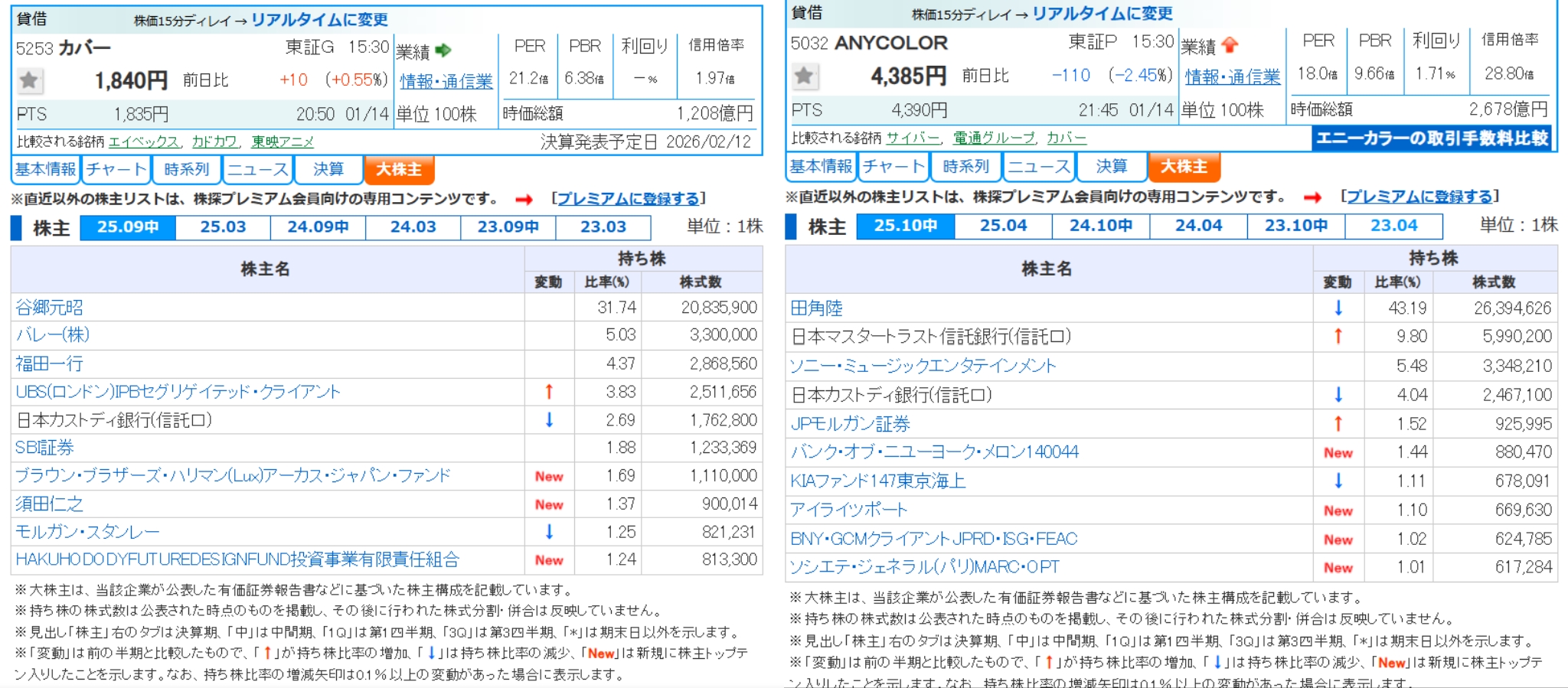1568x688 pixels.
Task: Switch to ニュース tab for ANYCOLOR
Action: (1038, 166)
